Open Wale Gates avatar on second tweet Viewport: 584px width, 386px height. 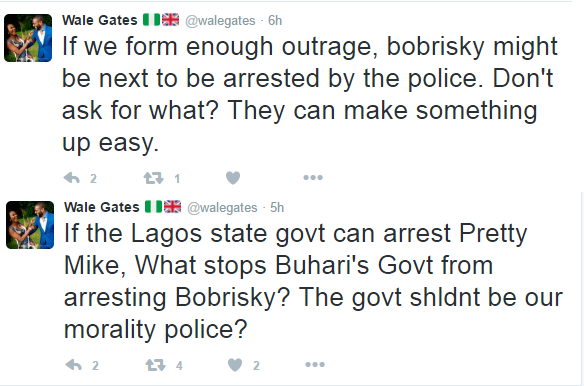[x=30, y=225]
